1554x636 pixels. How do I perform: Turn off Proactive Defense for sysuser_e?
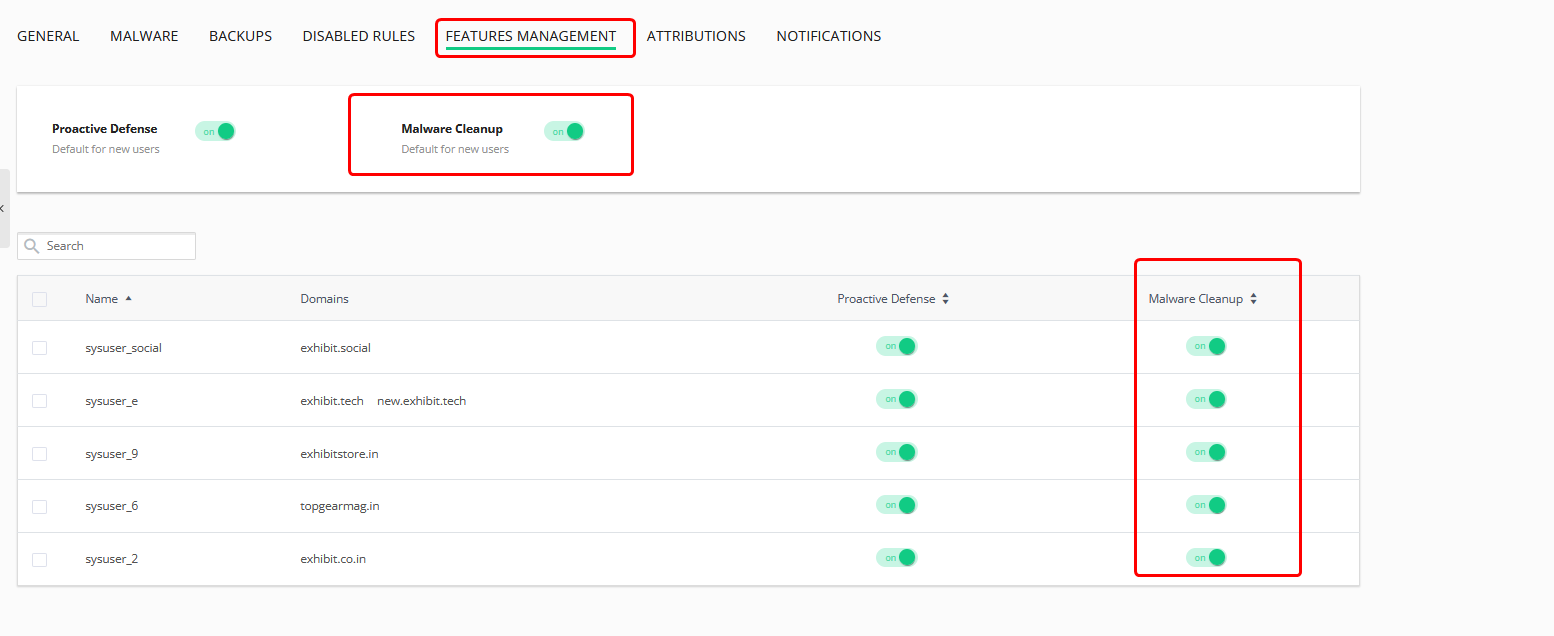click(x=896, y=399)
